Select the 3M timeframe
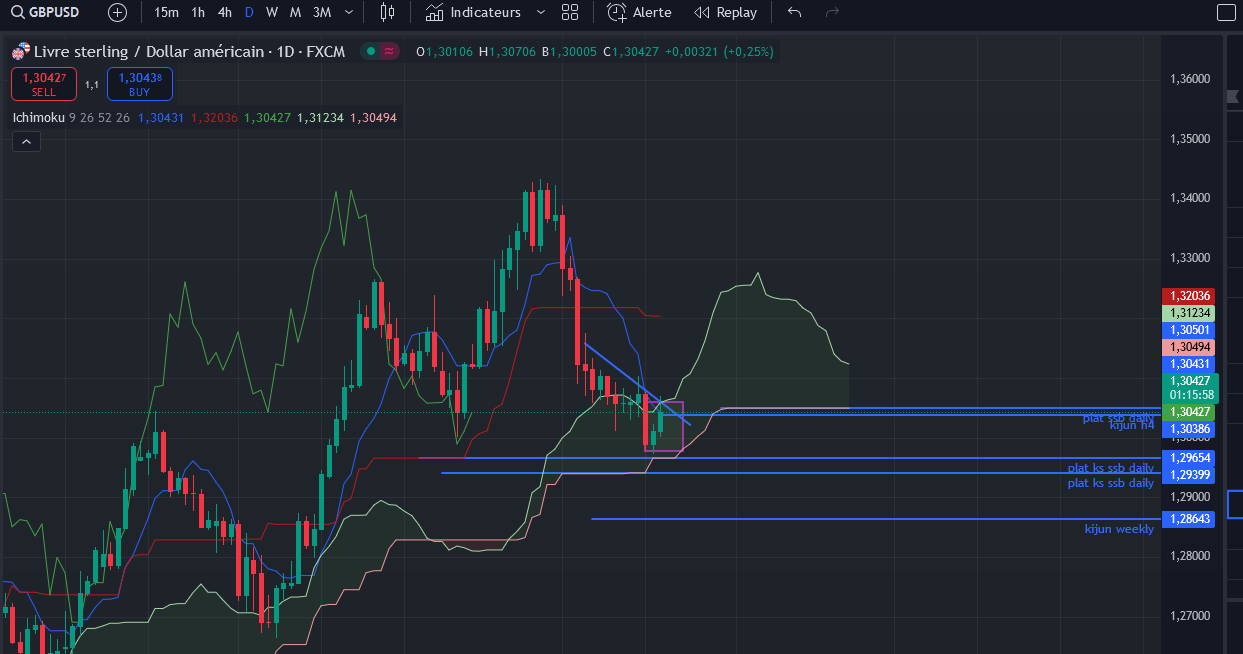The image size is (1243, 654). (322, 12)
